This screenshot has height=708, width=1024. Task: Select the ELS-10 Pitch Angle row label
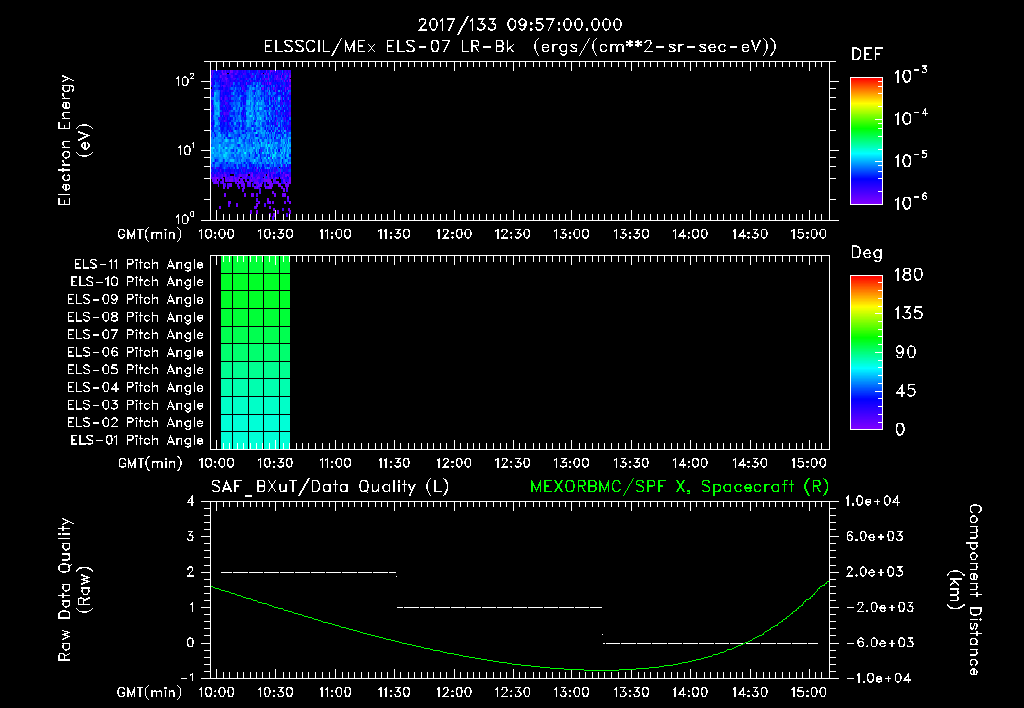137,282
